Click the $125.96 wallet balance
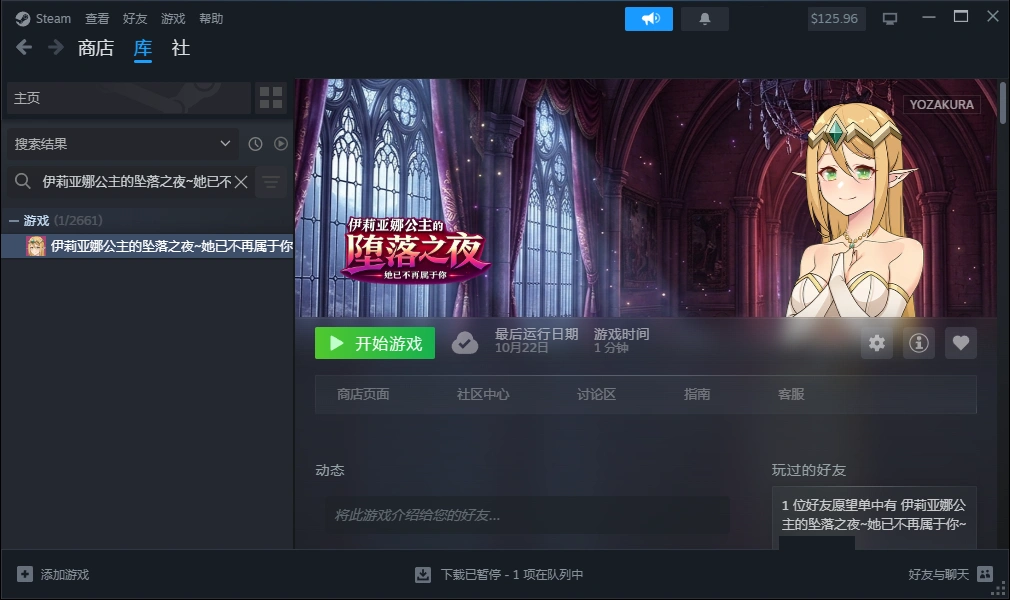This screenshot has height=600, width=1010. 834,19
